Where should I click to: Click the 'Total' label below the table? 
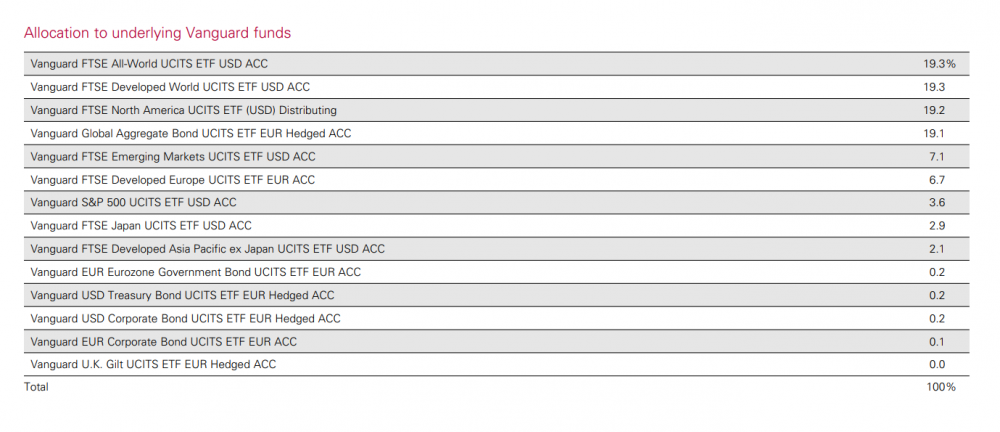tap(36, 387)
